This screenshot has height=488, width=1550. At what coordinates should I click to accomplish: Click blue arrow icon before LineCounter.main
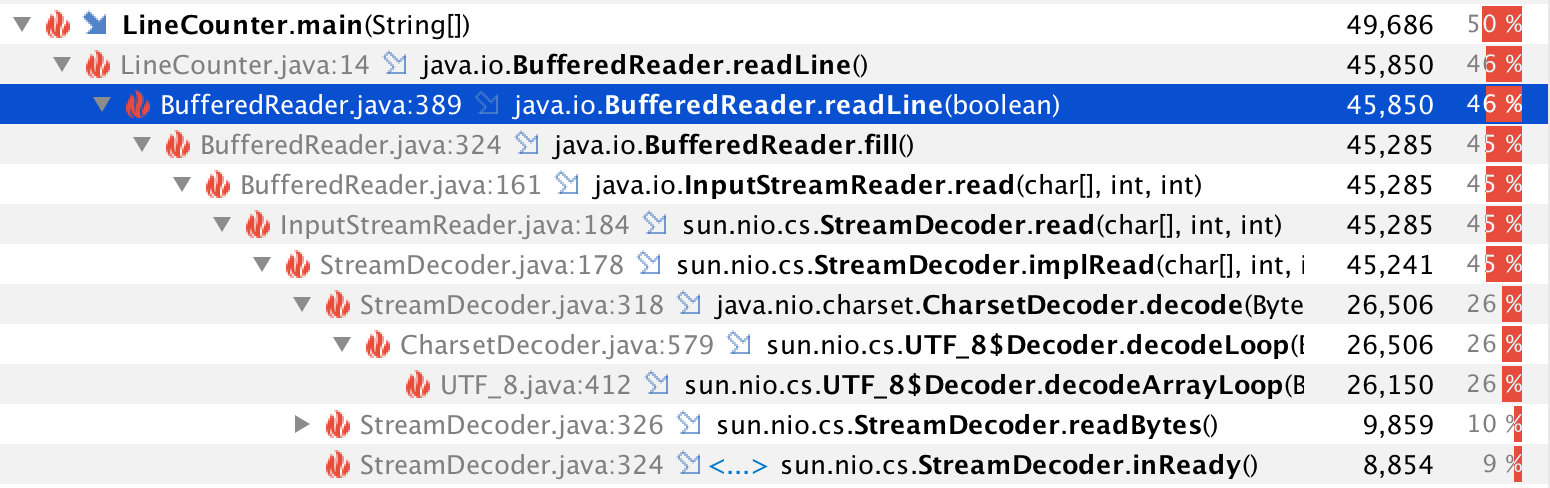click(96, 25)
